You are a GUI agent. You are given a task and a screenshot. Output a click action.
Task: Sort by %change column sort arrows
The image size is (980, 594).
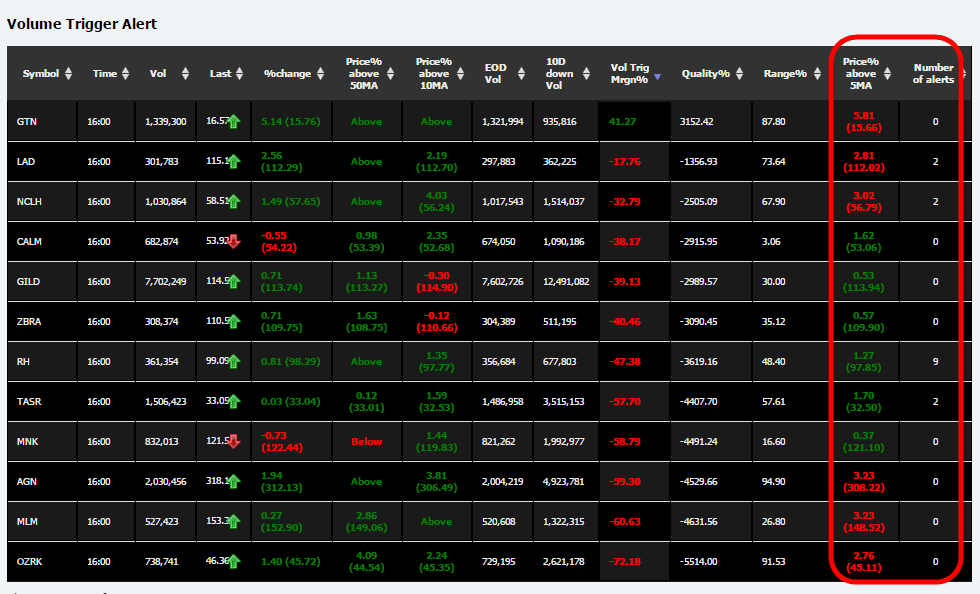point(321,74)
